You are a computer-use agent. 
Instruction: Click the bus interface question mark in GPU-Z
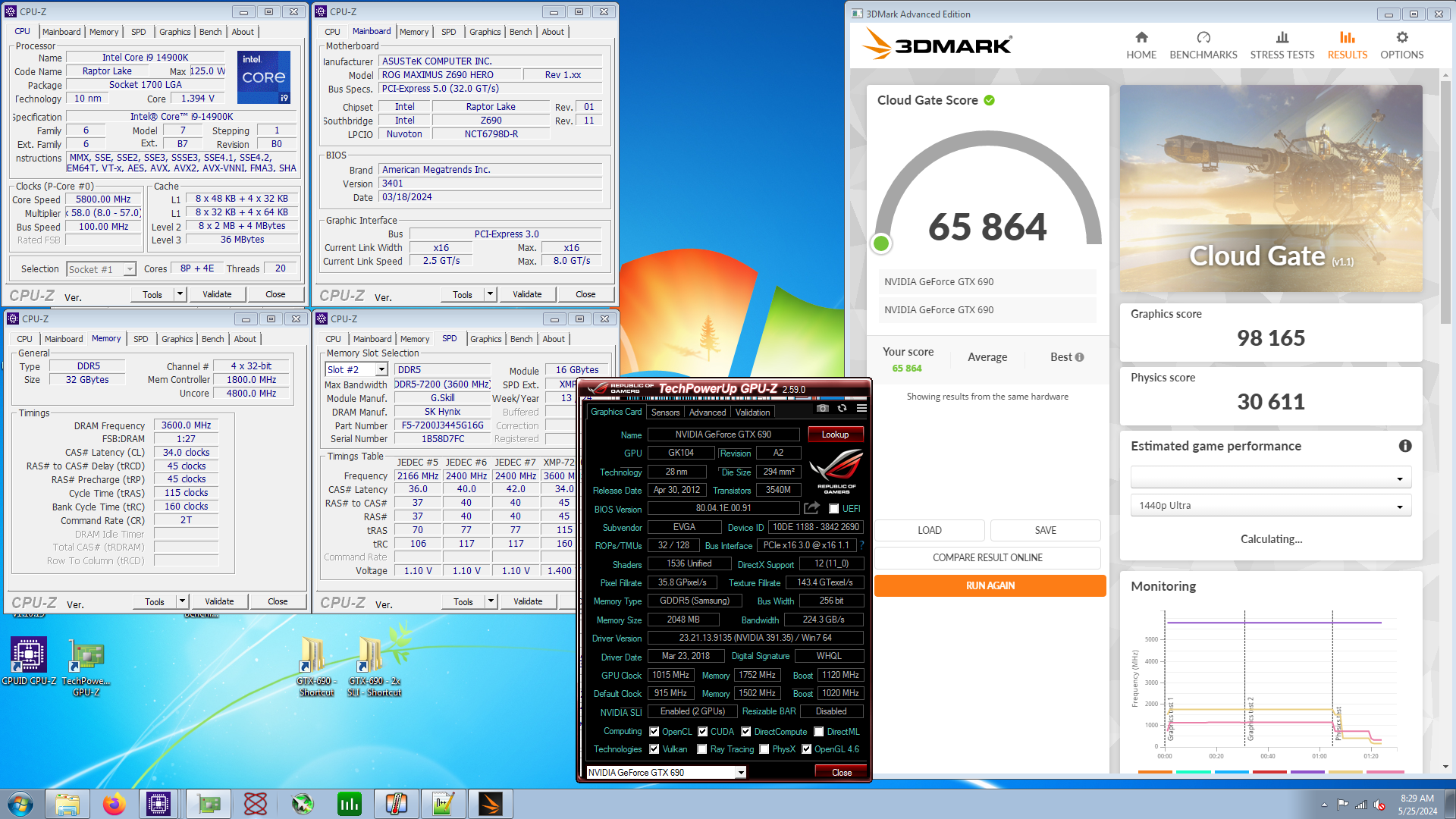pyautogui.click(x=862, y=545)
